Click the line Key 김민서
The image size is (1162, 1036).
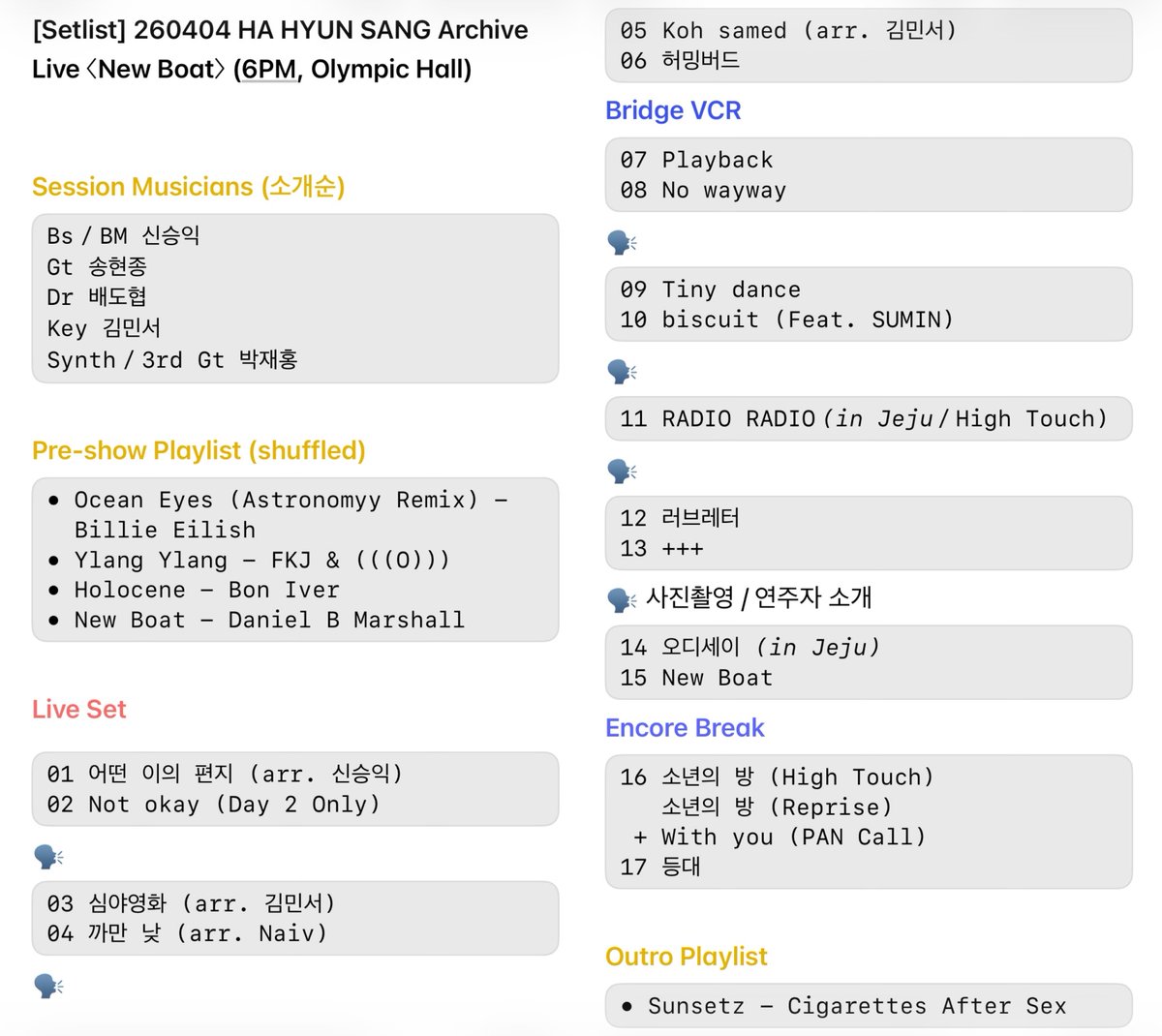pyautogui.click(x=104, y=328)
